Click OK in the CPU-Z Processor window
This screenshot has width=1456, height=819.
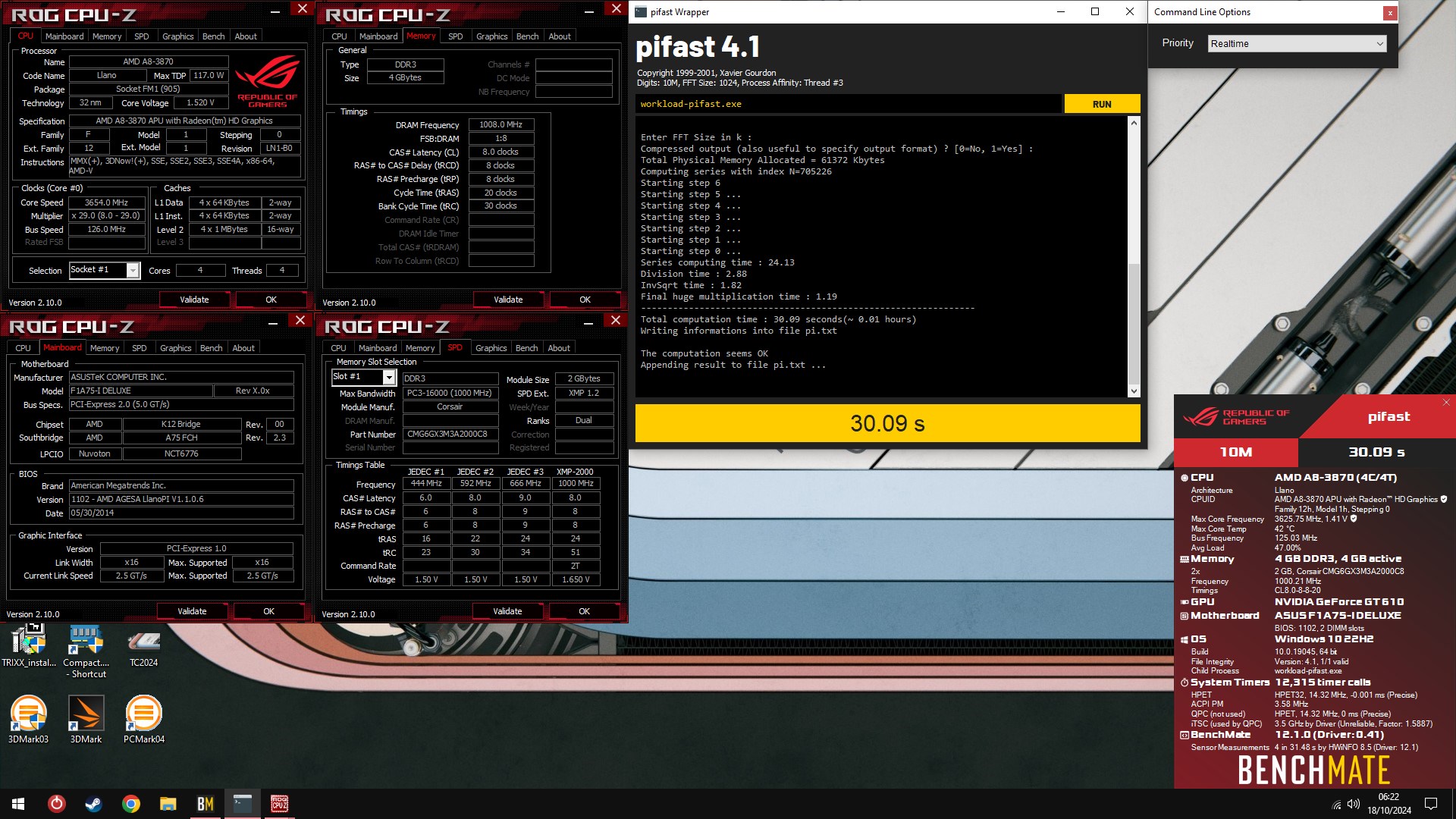click(x=271, y=300)
